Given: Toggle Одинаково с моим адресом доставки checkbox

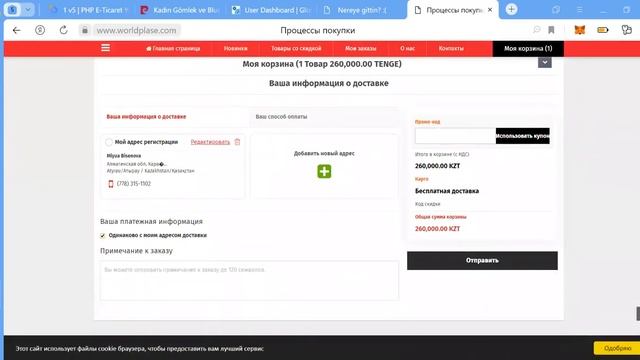Looking at the screenshot, I should [x=102, y=236].
